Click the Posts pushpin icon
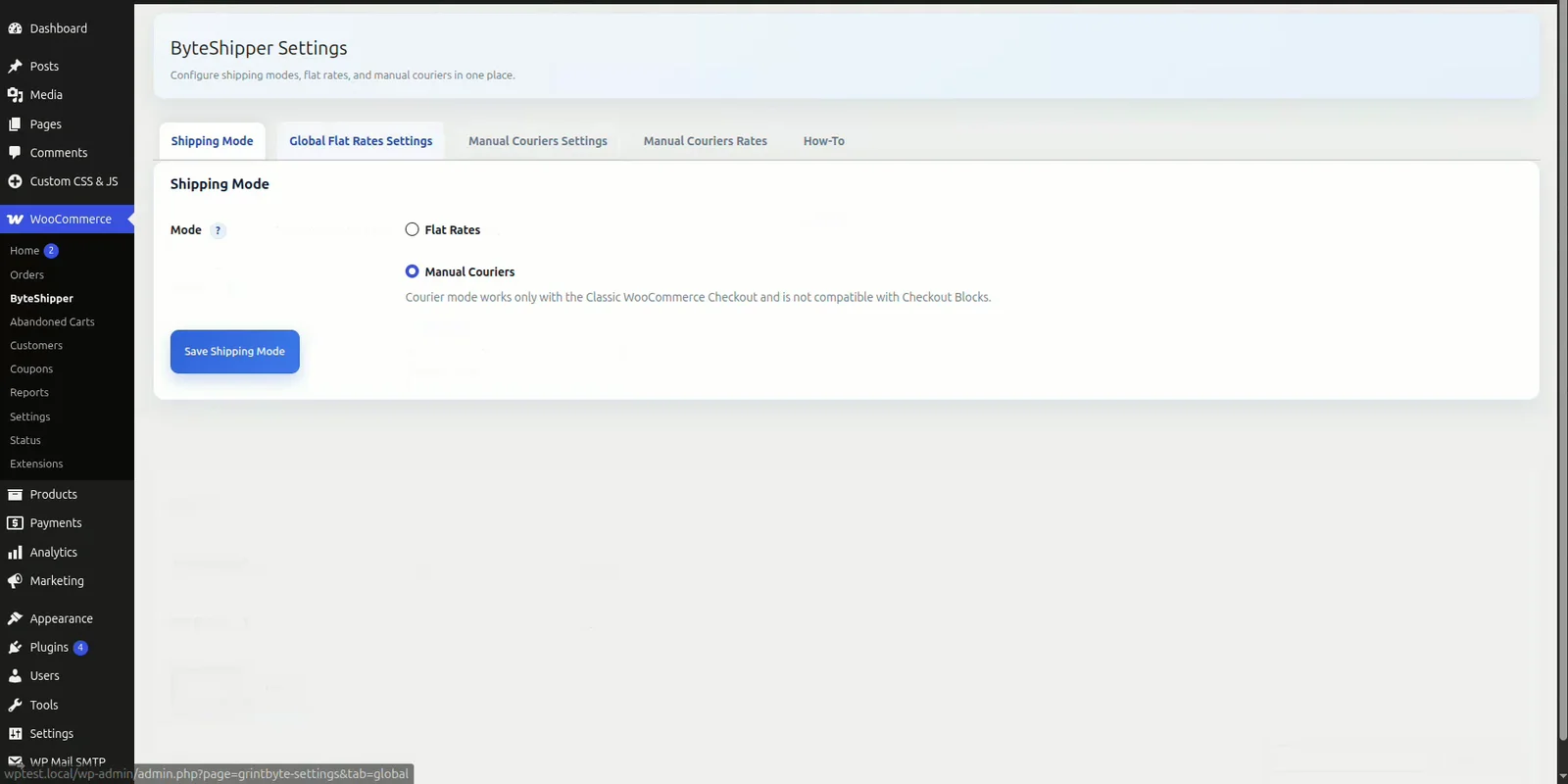The width and height of the screenshot is (1568, 784). 15,67
